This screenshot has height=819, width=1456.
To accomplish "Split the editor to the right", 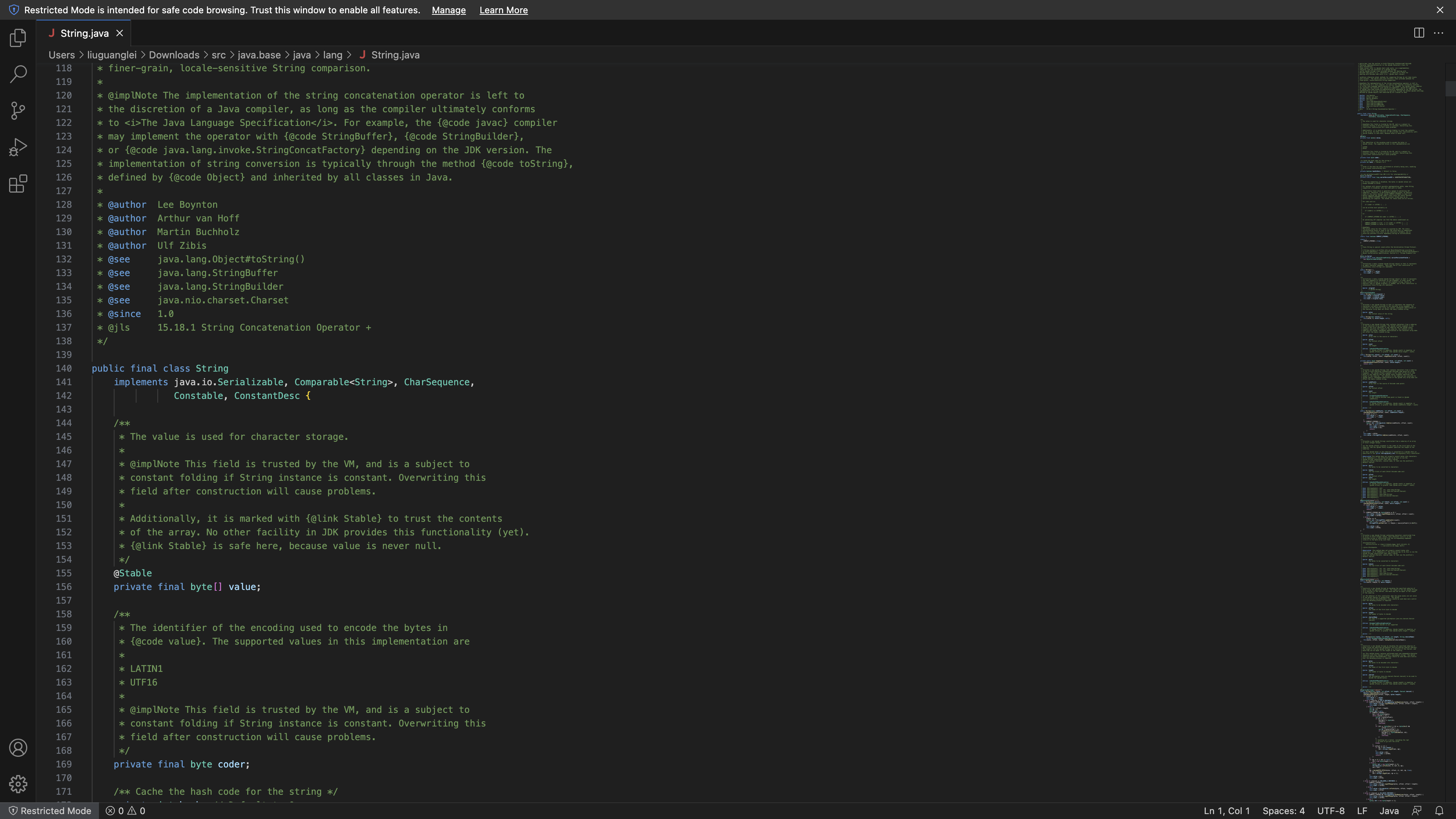I will click(1419, 33).
